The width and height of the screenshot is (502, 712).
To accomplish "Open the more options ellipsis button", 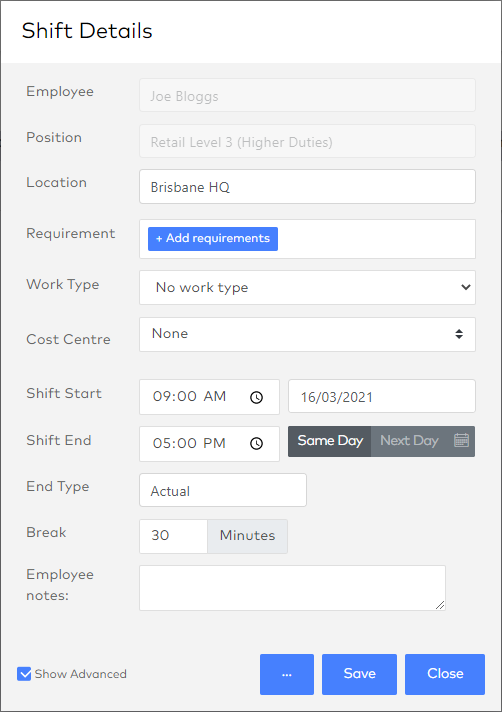I will (x=287, y=674).
